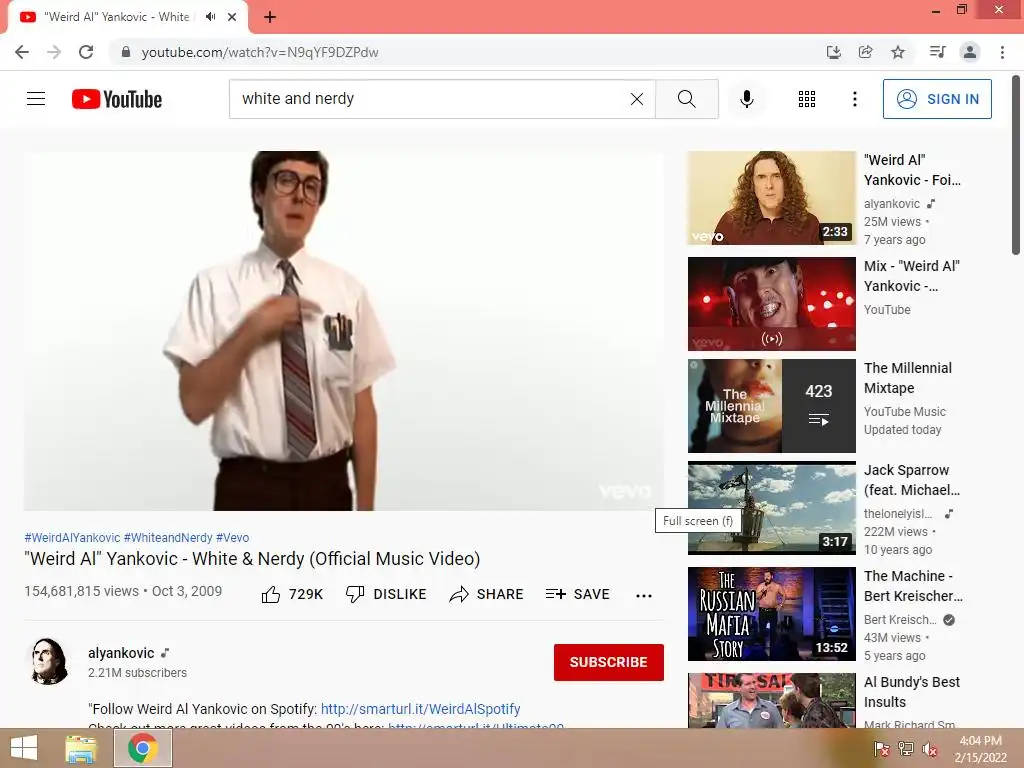Click "Jack Sparrow (feat. Michael..." title

click(x=912, y=480)
